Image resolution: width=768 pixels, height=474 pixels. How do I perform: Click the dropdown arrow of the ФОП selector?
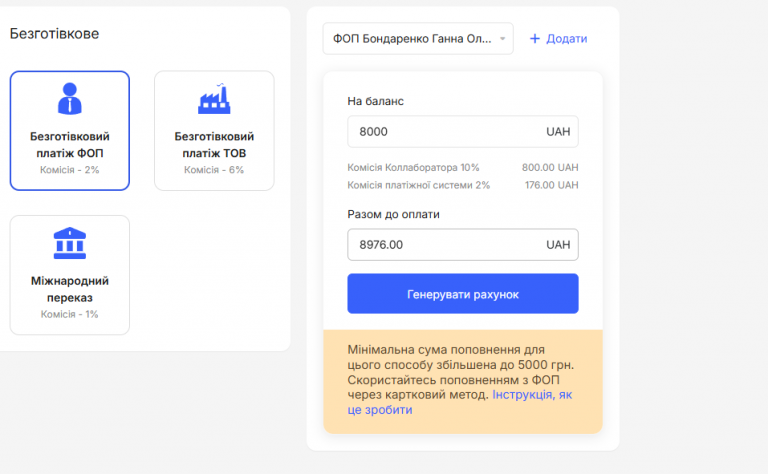coord(503,39)
